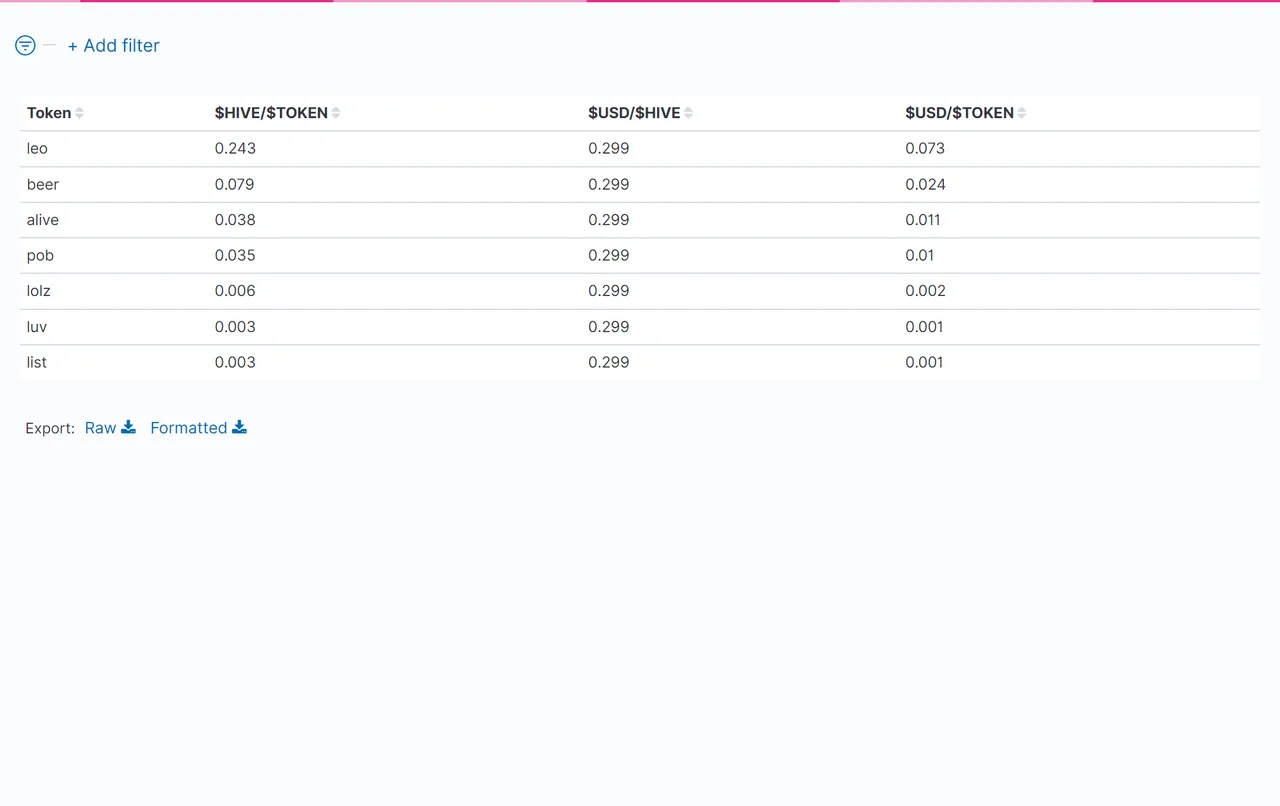Viewport: 1280px width, 806px height.
Task: Click the $USD/$TOKEN column header text
Action: coord(960,113)
